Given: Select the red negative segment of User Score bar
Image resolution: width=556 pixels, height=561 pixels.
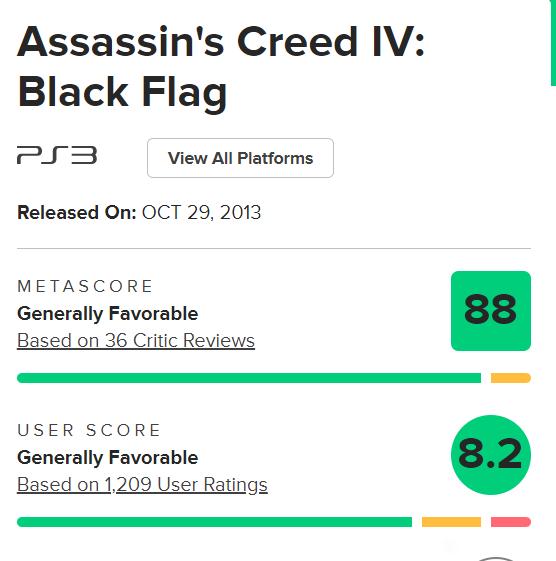Looking at the screenshot, I should point(511,522).
